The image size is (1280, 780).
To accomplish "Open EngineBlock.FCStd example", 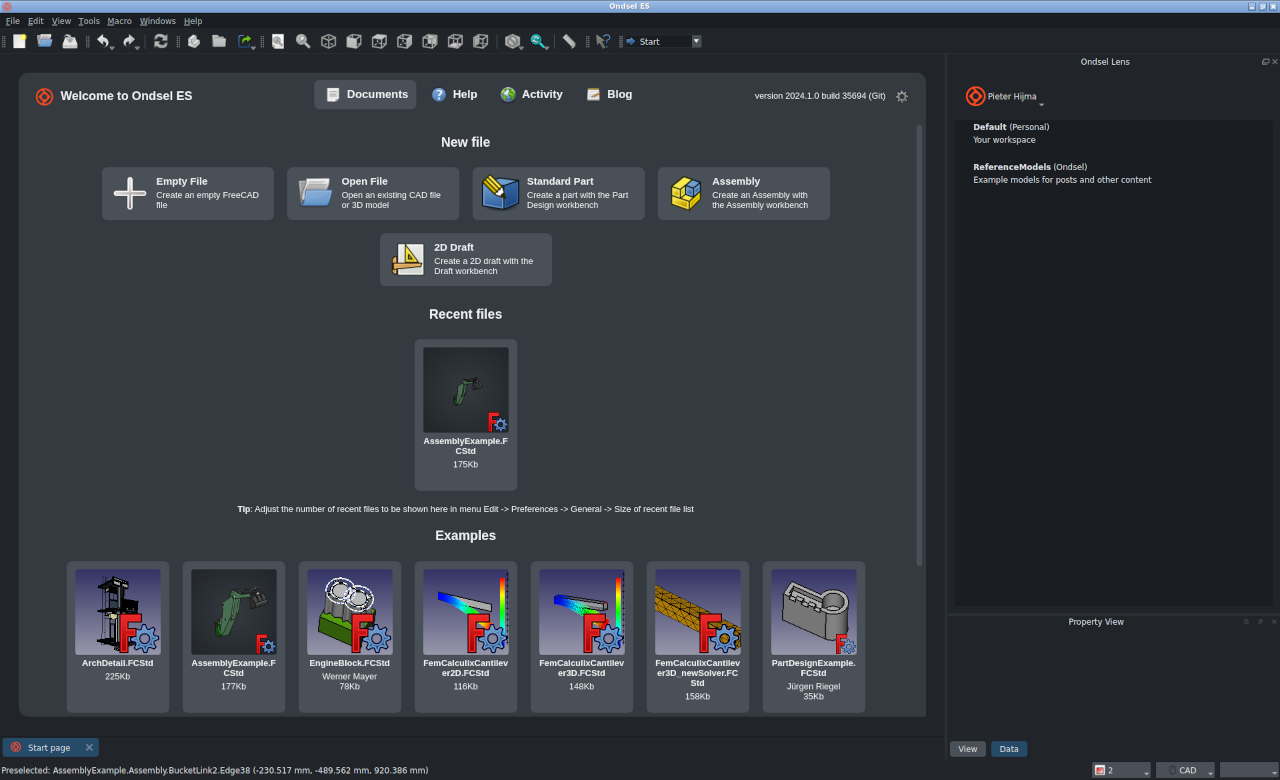I will click(x=350, y=636).
